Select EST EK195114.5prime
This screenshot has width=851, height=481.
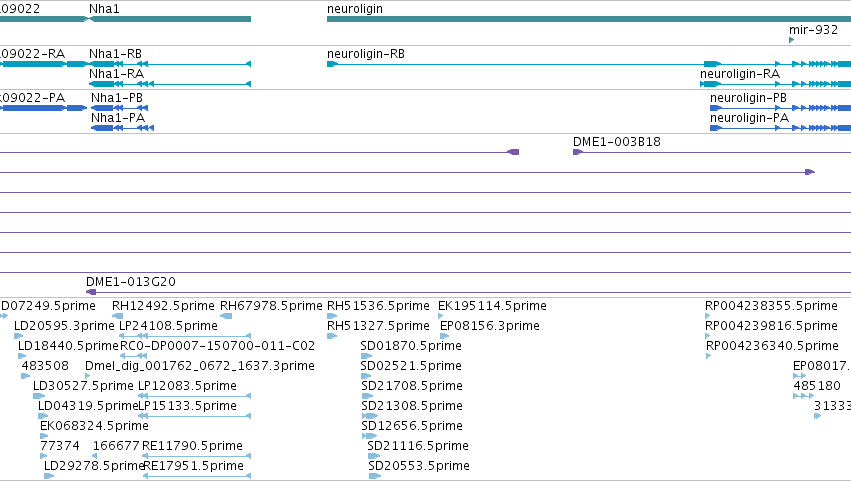pos(492,306)
